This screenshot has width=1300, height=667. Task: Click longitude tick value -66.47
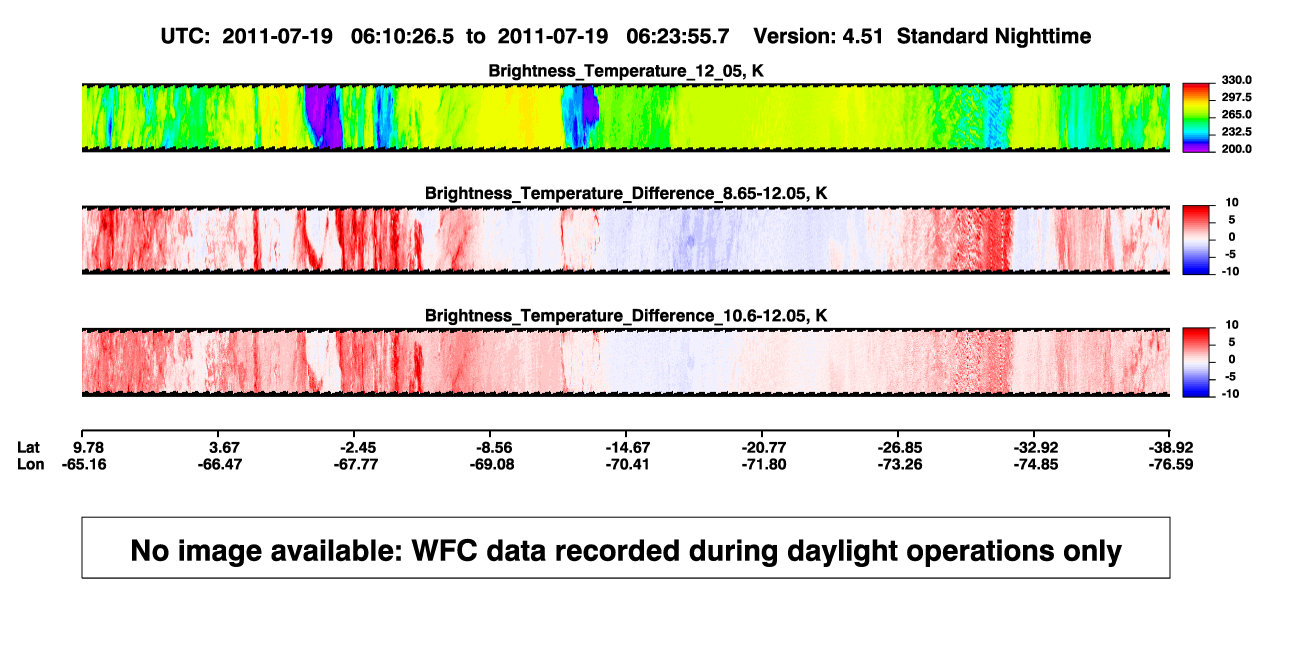pyautogui.click(x=221, y=464)
